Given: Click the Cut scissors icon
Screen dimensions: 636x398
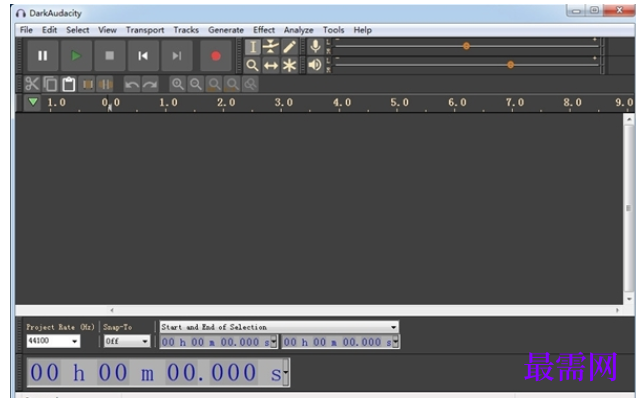Looking at the screenshot, I should pyautogui.click(x=32, y=84).
